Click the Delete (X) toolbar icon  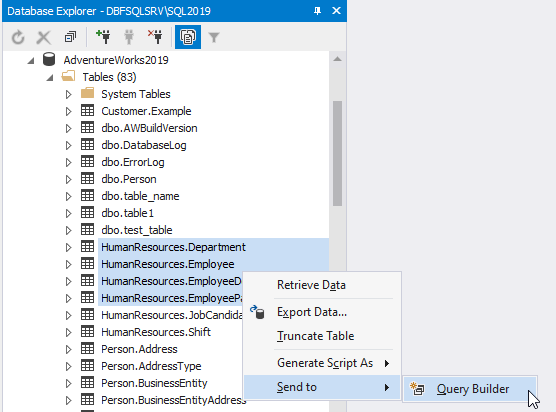click(x=44, y=37)
